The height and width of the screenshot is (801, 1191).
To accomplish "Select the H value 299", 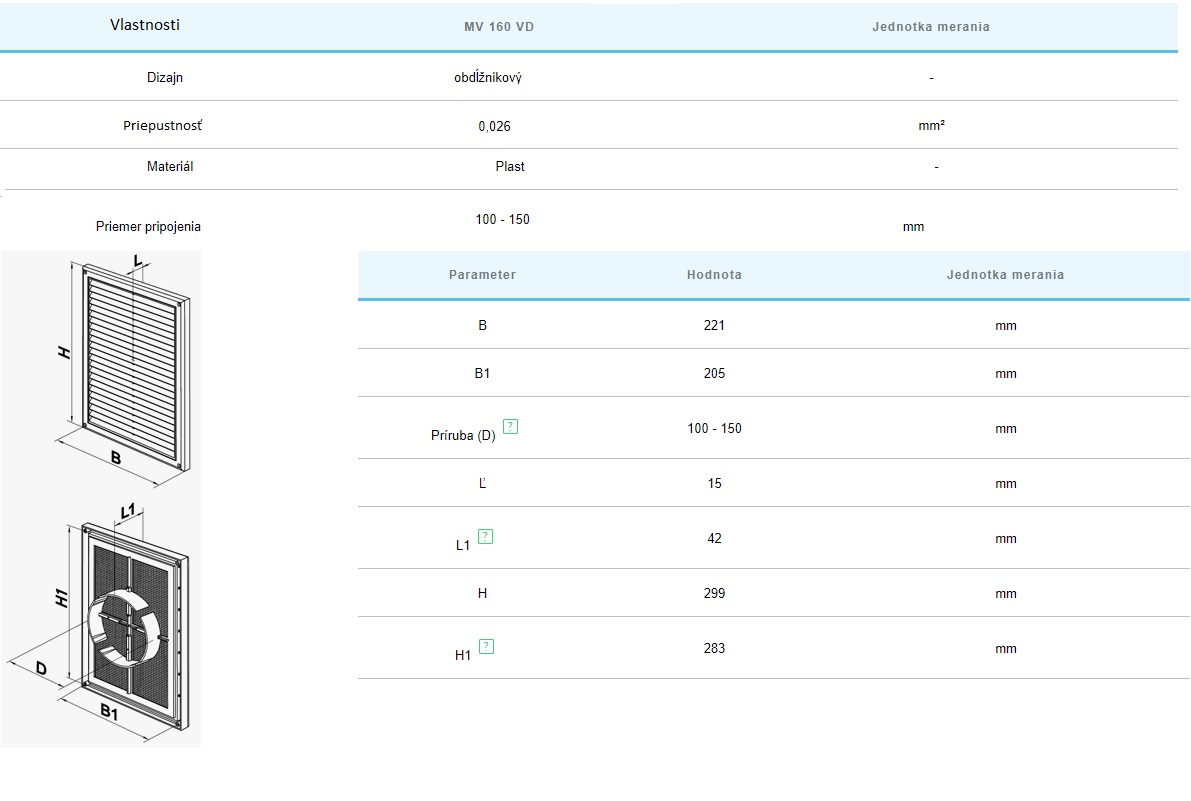I will 714,594.
